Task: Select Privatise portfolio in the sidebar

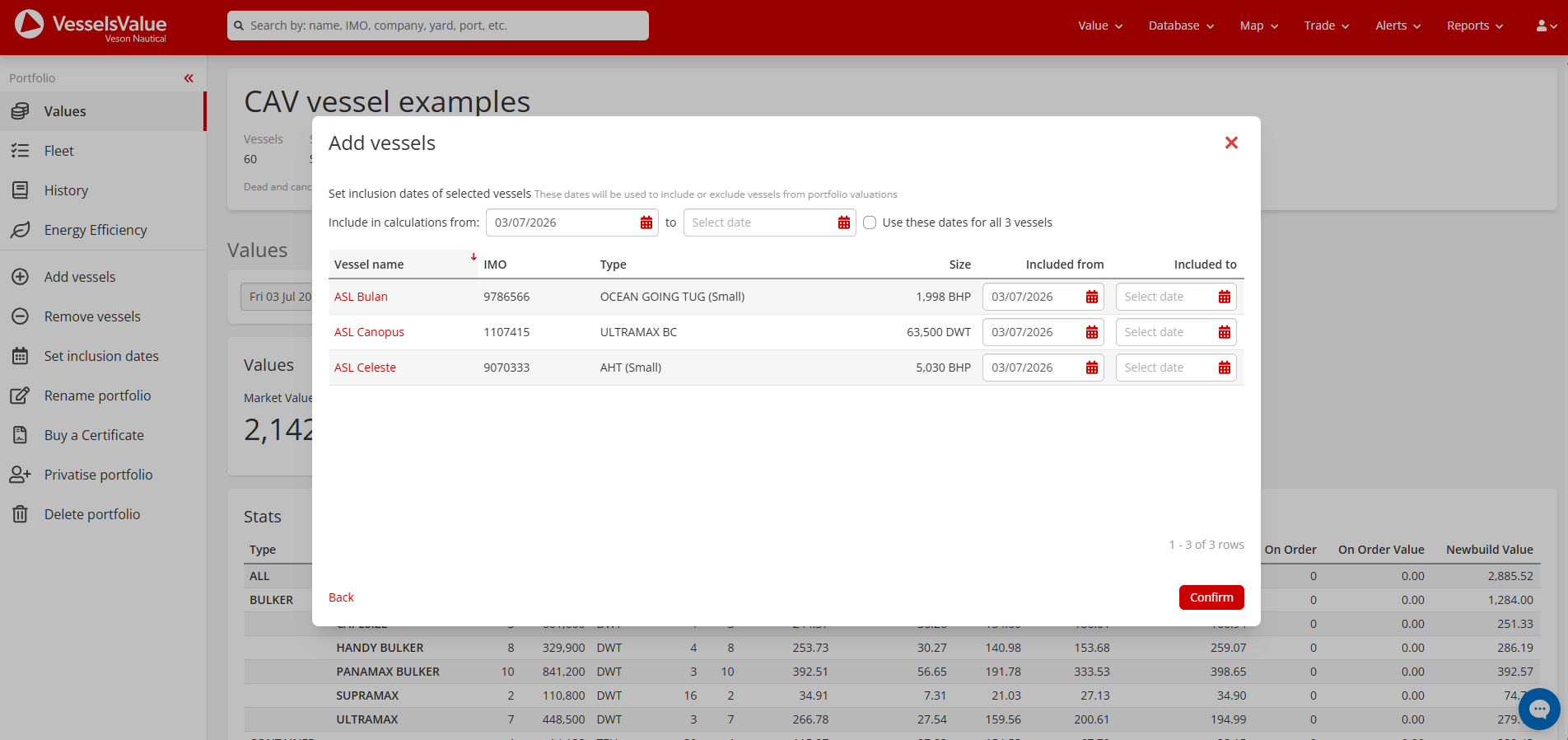Action: (103, 475)
